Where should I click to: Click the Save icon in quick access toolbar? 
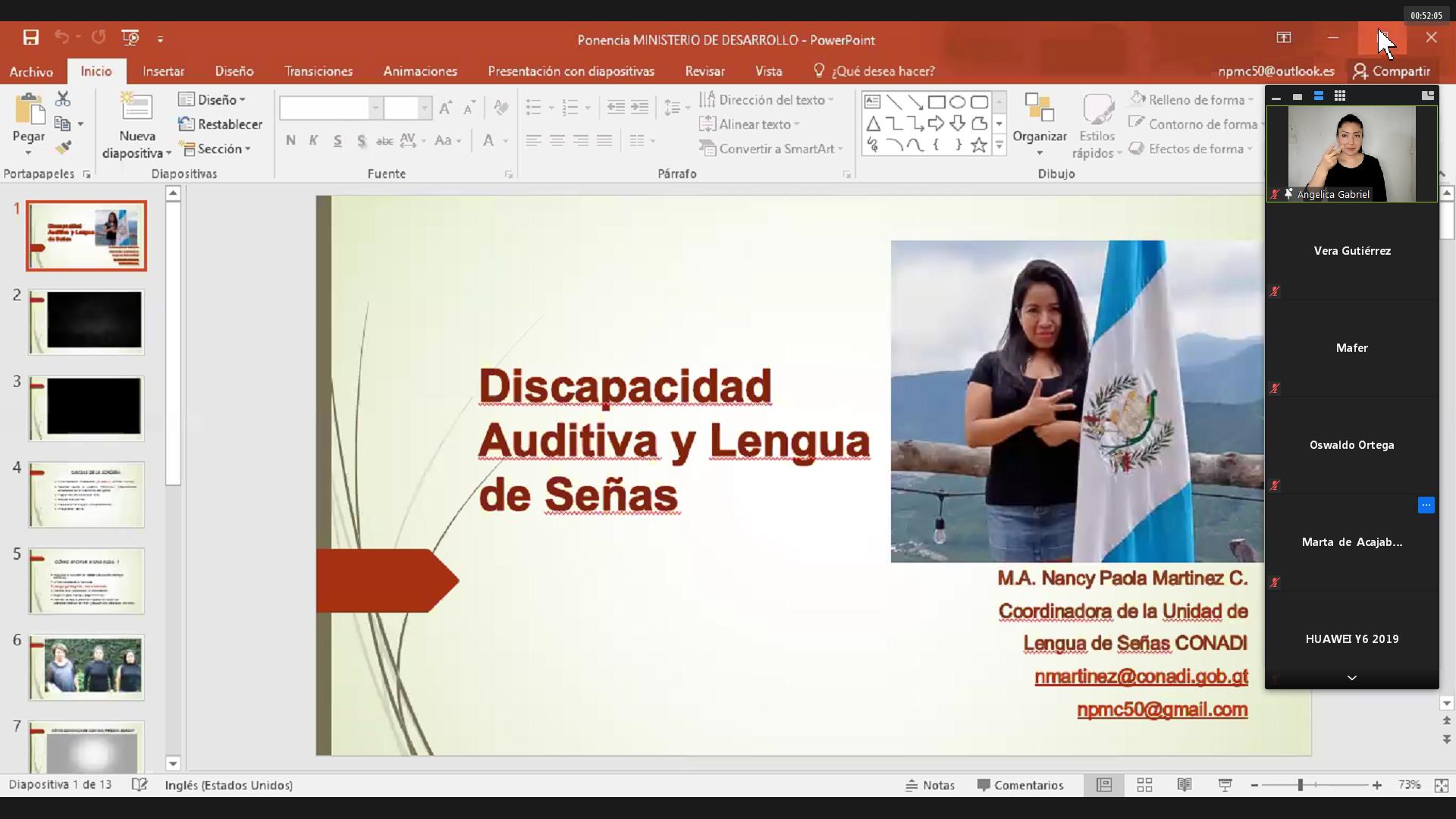(x=30, y=38)
